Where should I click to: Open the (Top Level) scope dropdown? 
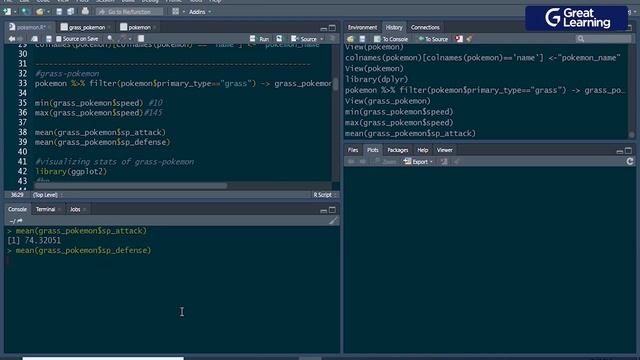click(47, 195)
